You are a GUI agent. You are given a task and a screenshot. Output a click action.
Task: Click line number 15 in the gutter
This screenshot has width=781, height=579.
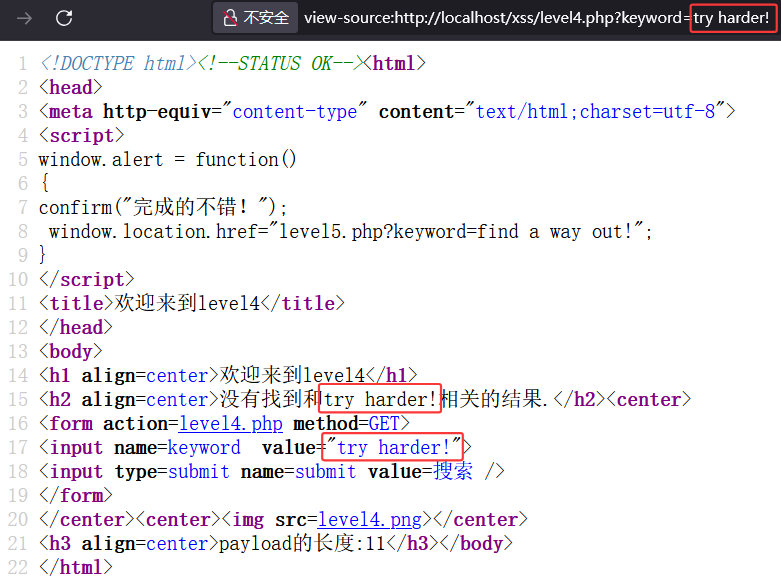pos(18,400)
